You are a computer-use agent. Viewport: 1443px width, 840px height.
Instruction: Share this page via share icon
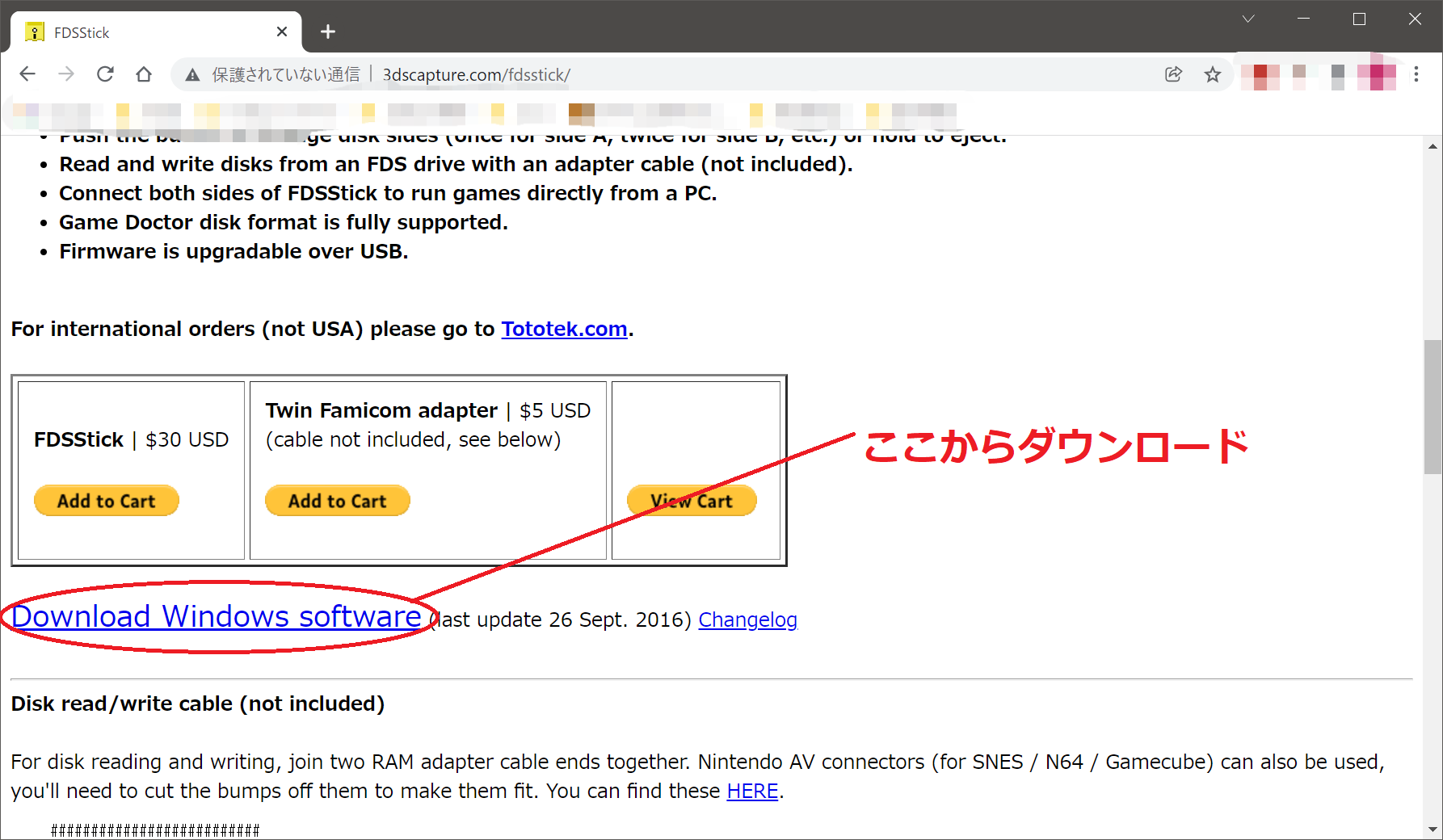pyautogui.click(x=1173, y=74)
